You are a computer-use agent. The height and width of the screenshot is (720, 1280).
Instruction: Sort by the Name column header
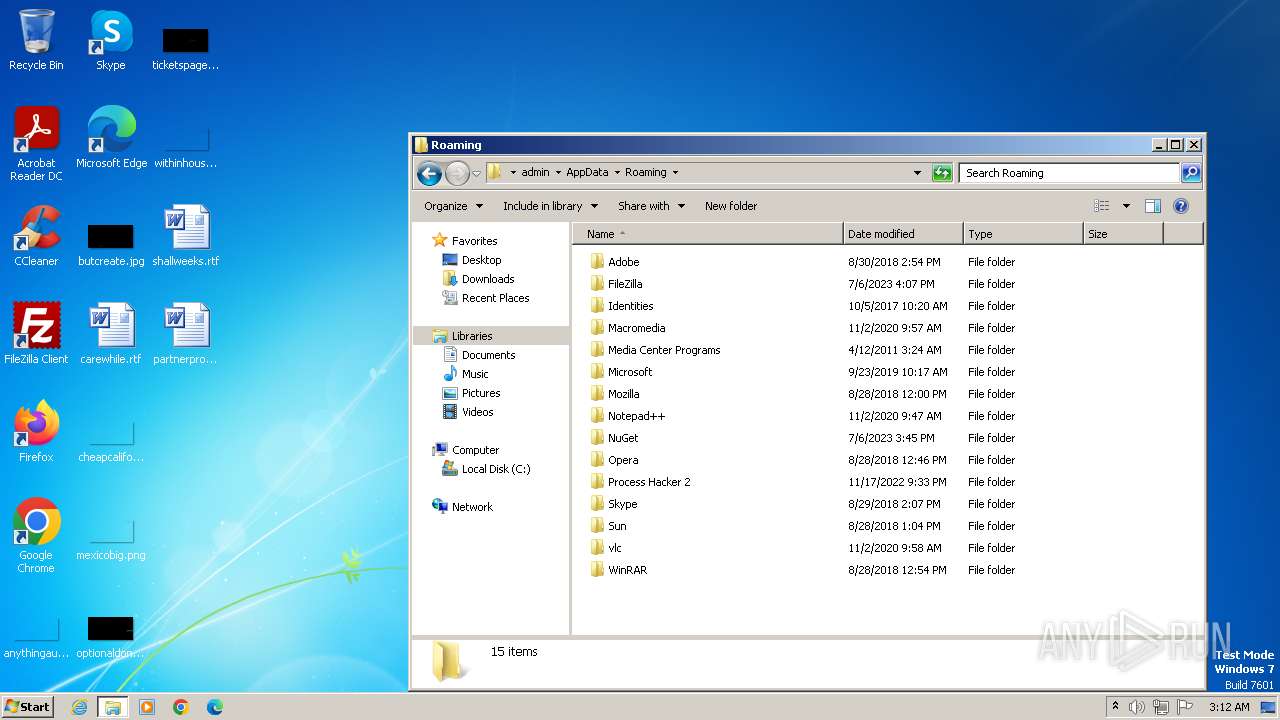708,234
